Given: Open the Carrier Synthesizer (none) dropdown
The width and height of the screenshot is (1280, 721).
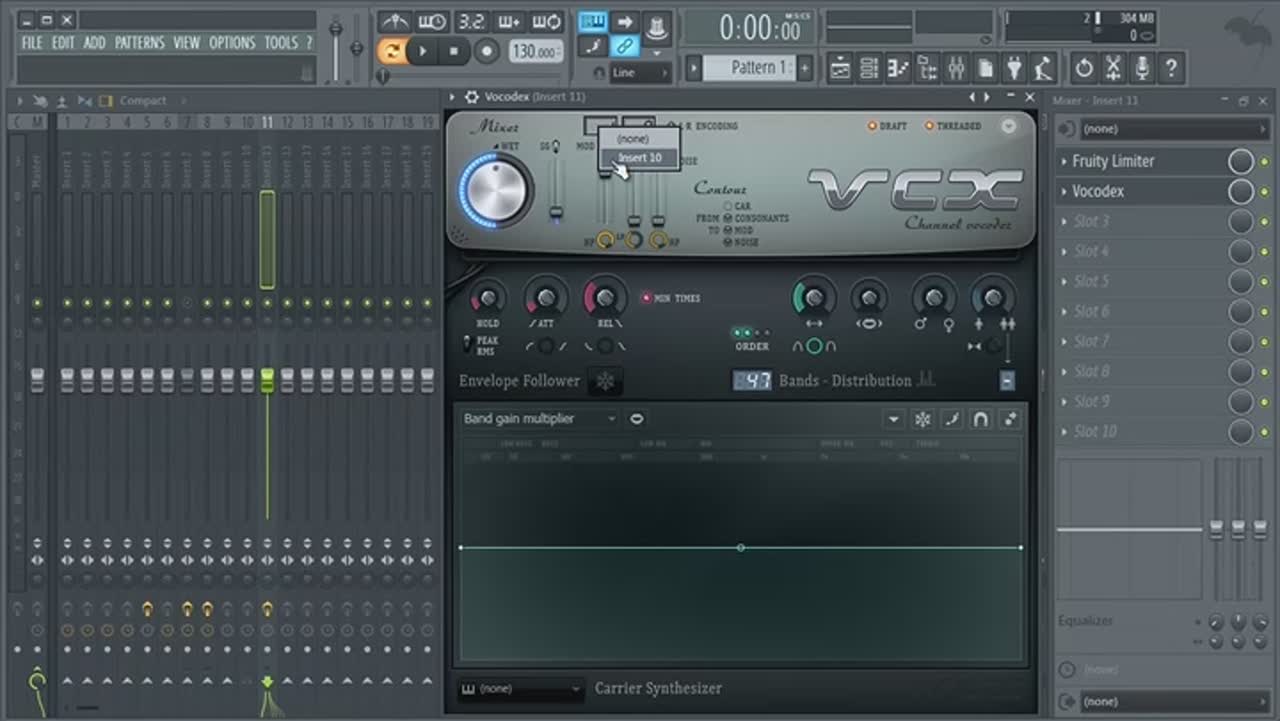Looking at the screenshot, I should click(x=521, y=689).
